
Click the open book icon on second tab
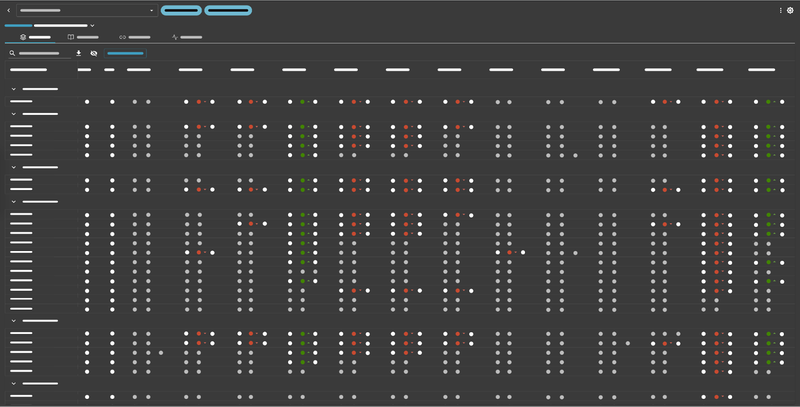pos(71,37)
